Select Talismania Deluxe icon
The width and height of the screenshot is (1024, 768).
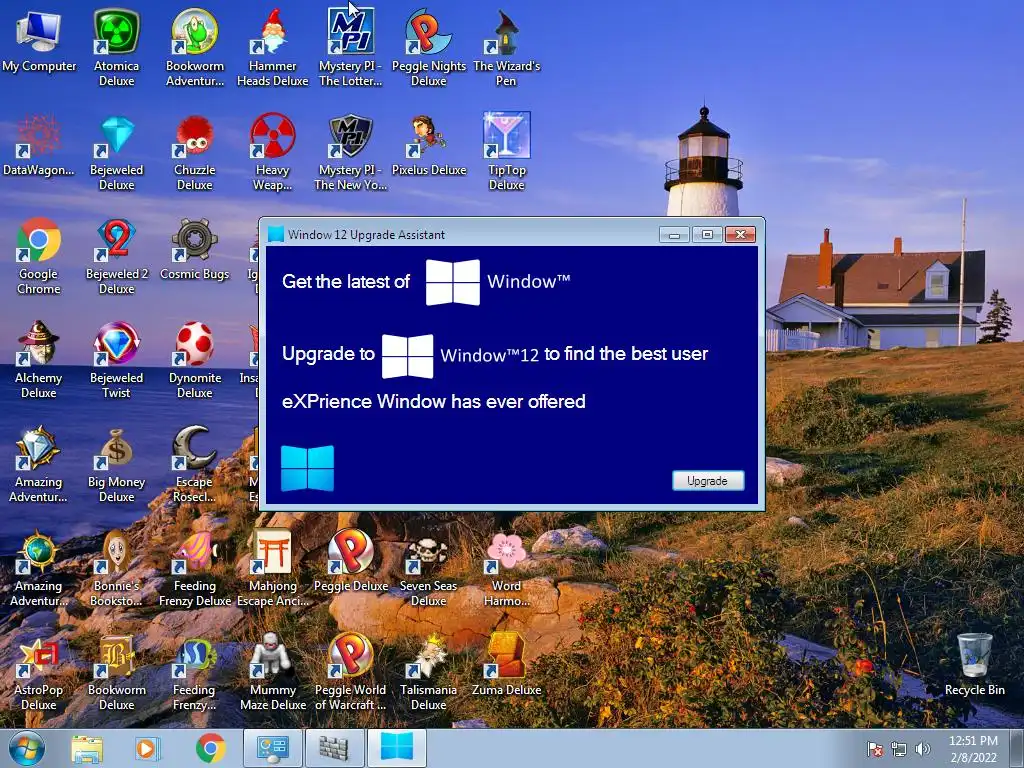point(428,672)
